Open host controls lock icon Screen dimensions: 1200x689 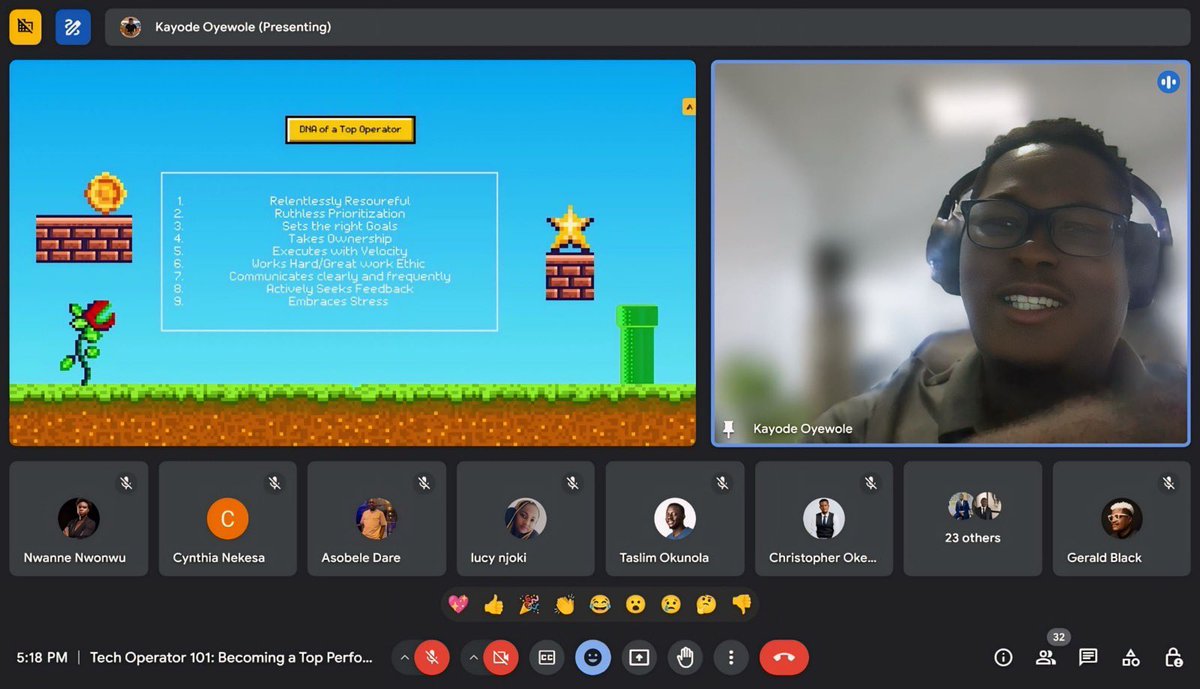point(1174,657)
